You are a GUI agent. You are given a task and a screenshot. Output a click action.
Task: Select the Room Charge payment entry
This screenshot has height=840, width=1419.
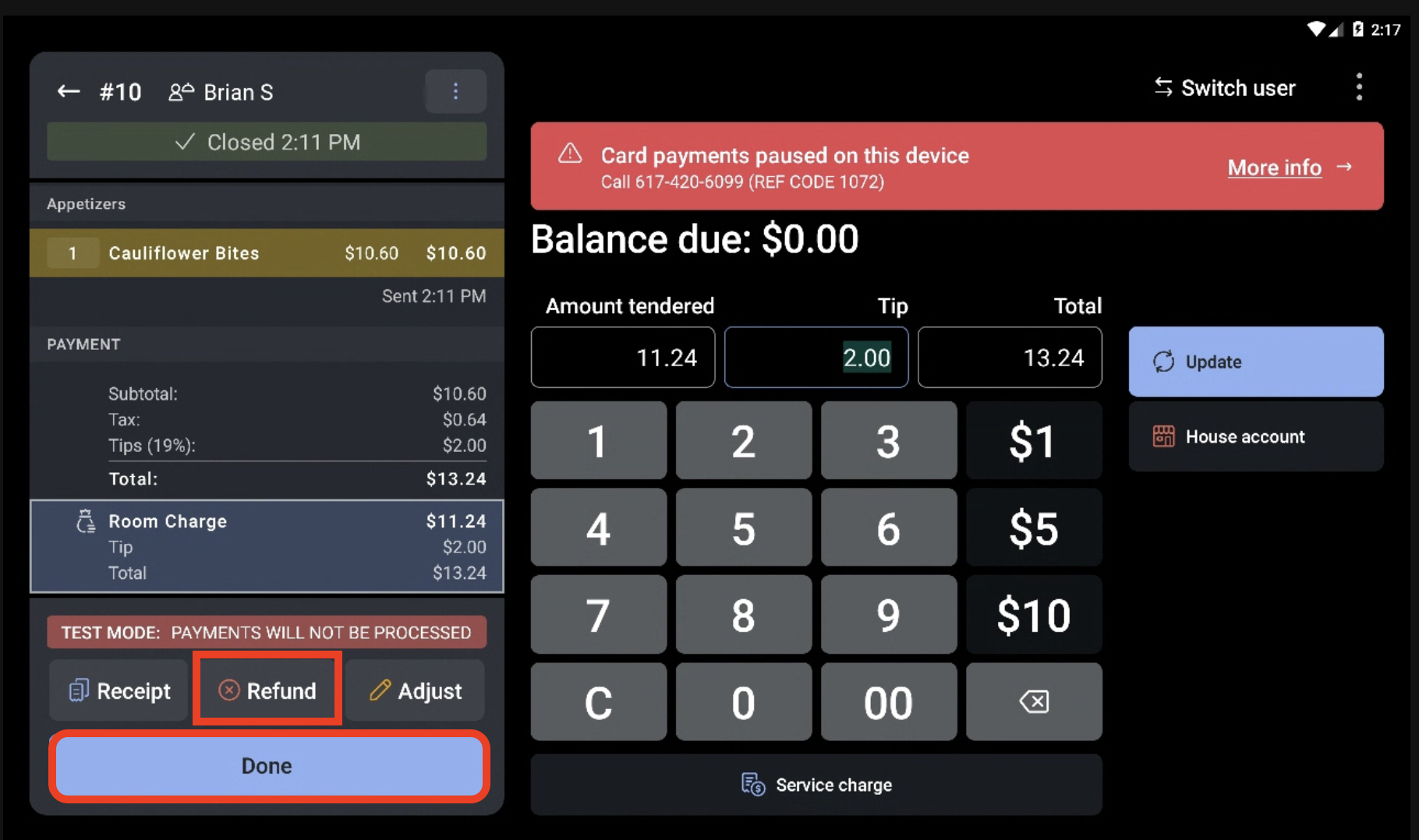267,545
